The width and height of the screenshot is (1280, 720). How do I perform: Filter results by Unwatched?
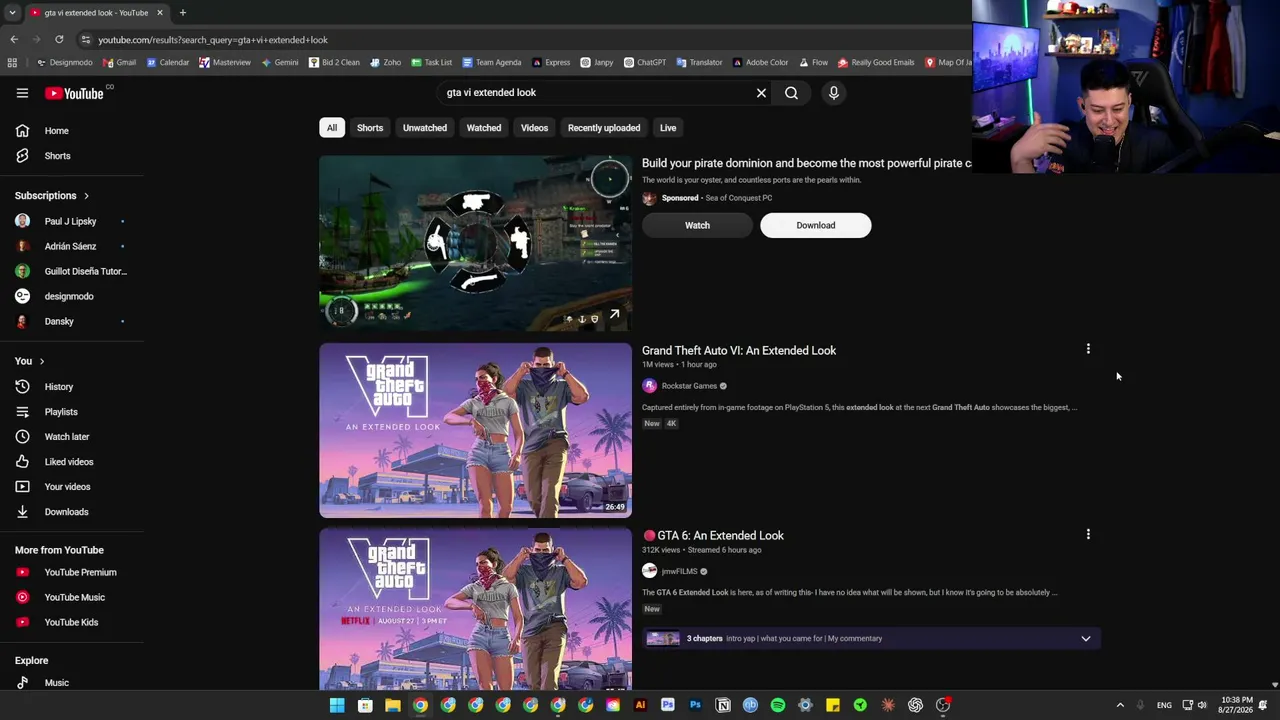425,128
